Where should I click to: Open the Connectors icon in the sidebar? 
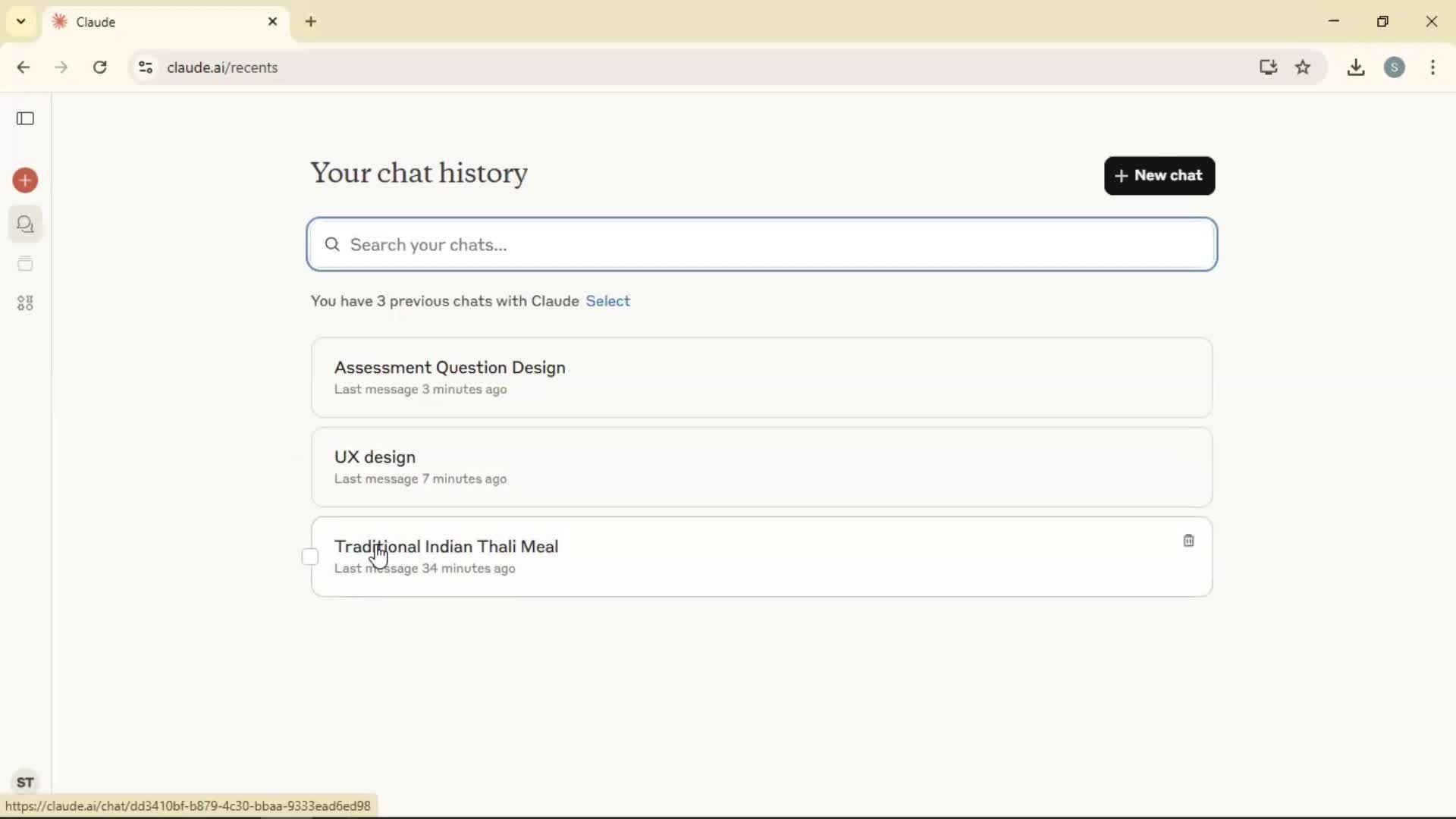25,303
